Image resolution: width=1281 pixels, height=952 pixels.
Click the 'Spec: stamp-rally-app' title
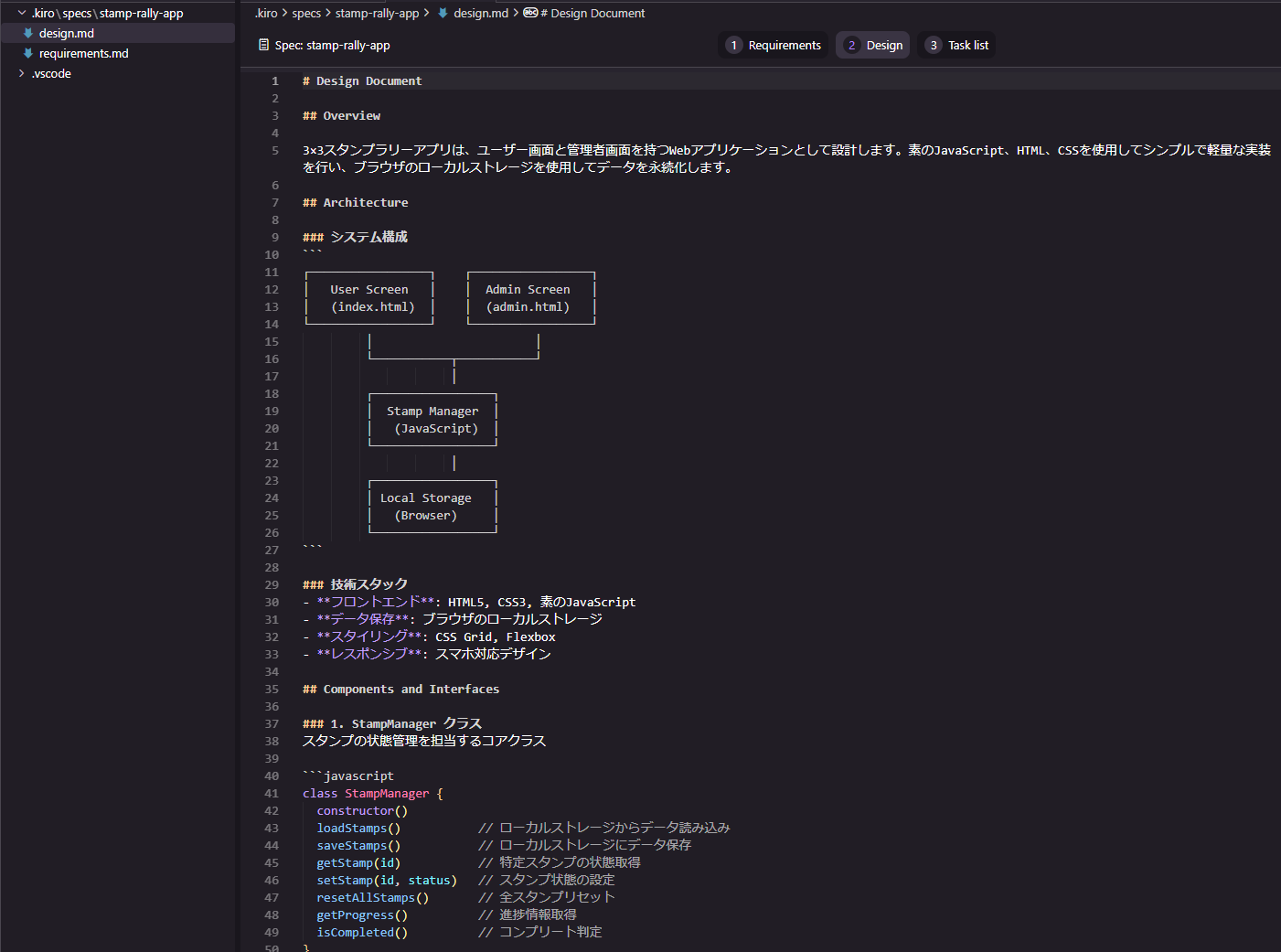click(332, 45)
